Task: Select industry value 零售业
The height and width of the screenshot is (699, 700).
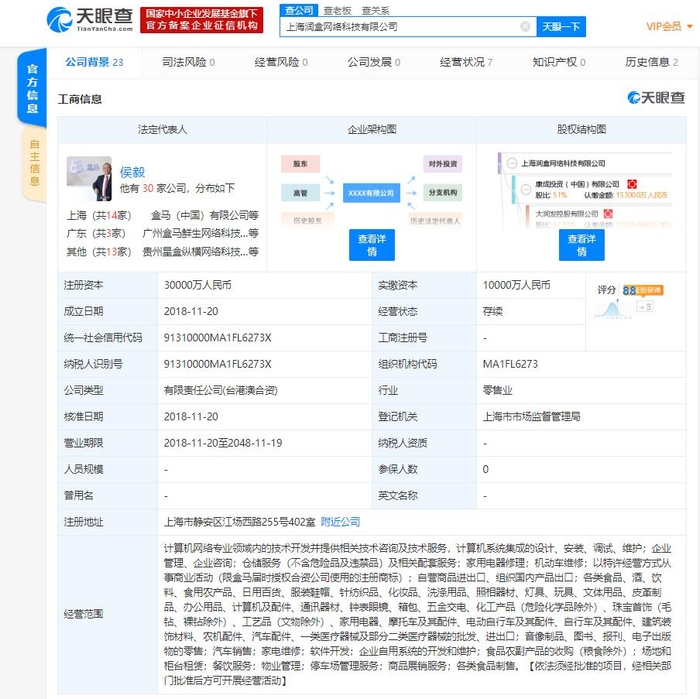Action: [x=497, y=391]
